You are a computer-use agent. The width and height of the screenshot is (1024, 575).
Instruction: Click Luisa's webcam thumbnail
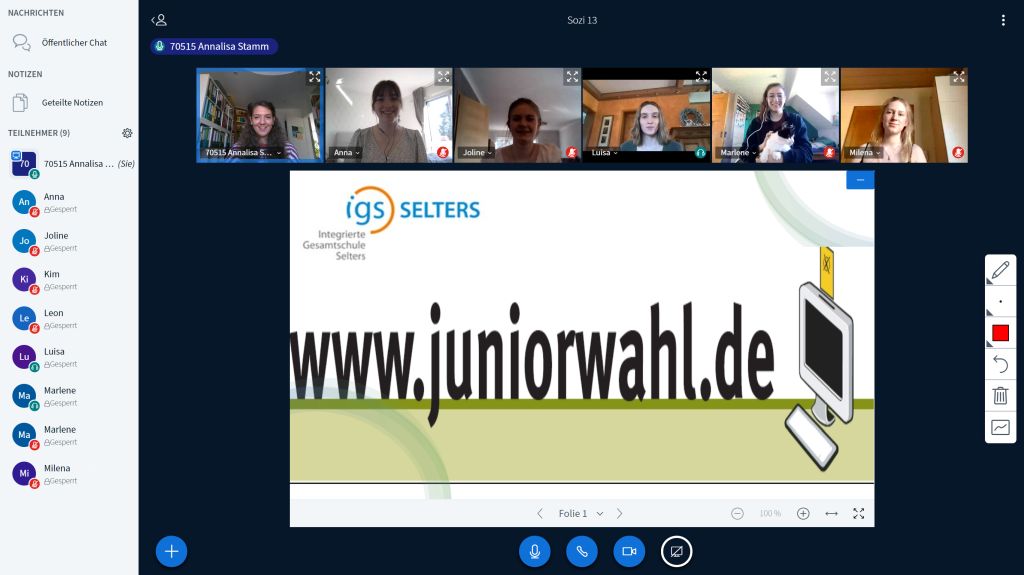[646, 115]
